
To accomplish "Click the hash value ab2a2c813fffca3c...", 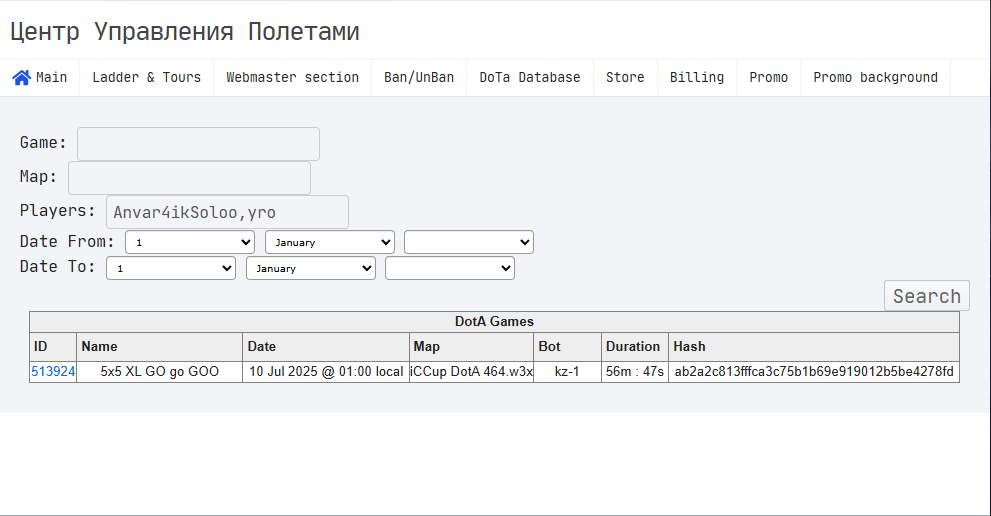I will (814, 372).
